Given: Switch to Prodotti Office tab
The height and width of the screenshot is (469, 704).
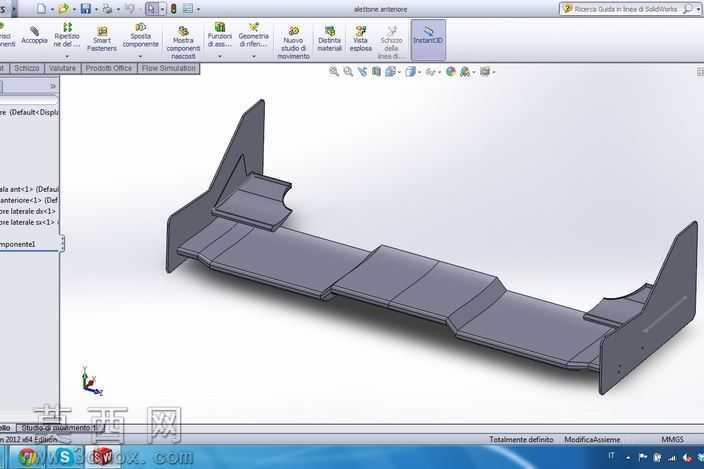Looking at the screenshot, I should pyautogui.click(x=109, y=68).
